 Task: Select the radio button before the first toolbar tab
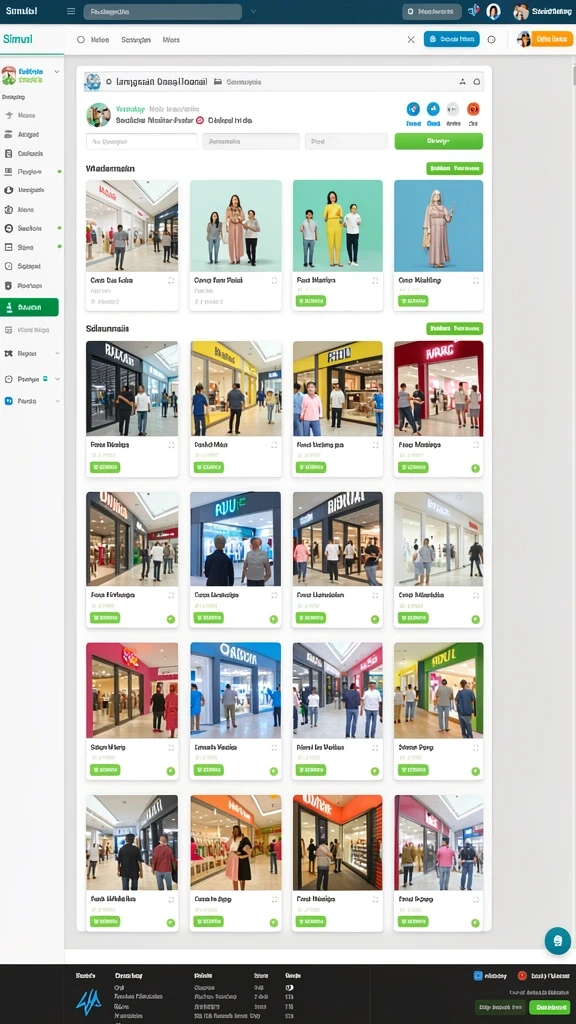click(x=81, y=39)
